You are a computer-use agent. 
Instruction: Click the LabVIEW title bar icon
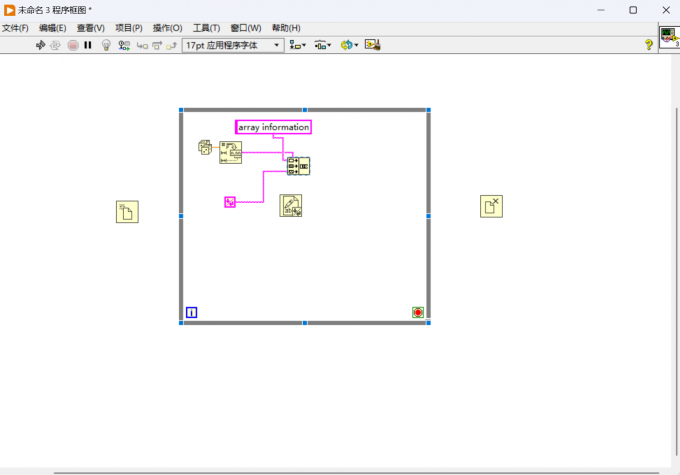pos(9,10)
